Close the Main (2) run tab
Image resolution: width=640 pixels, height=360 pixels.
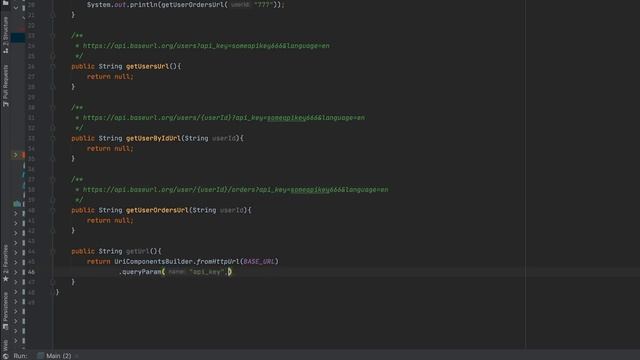tap(77, 356)
